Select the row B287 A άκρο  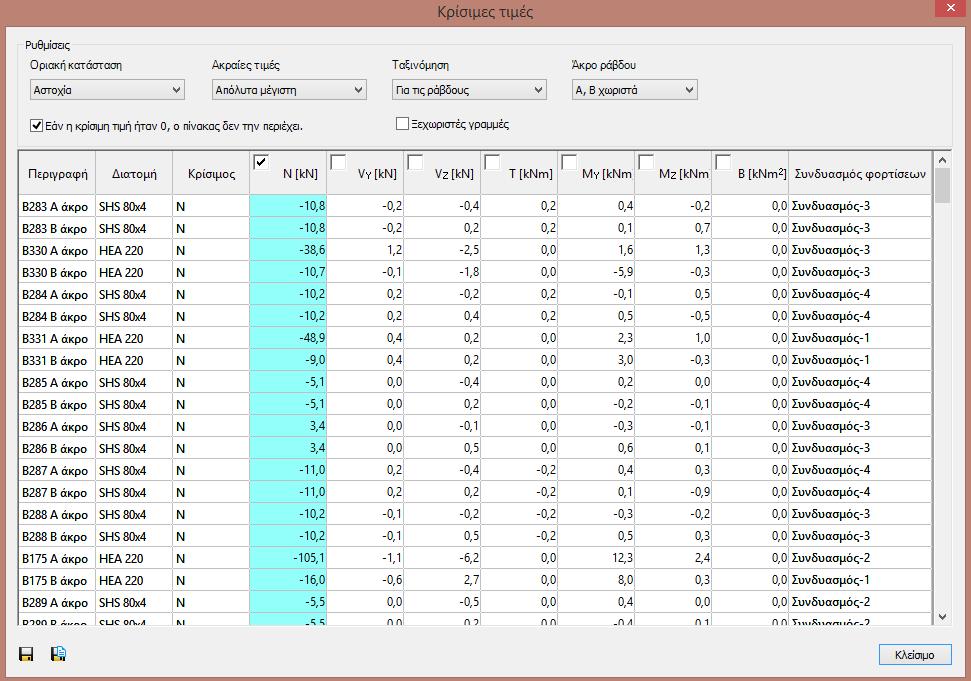coord(475,470)
